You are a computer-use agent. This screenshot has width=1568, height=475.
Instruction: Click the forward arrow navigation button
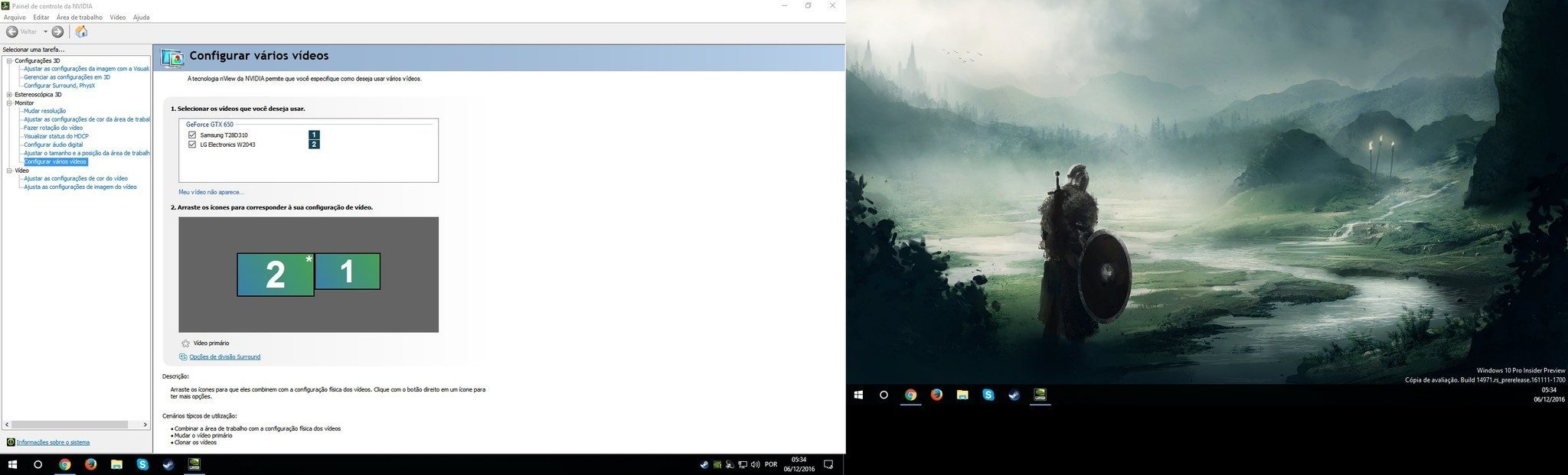(x=57, y=31)
